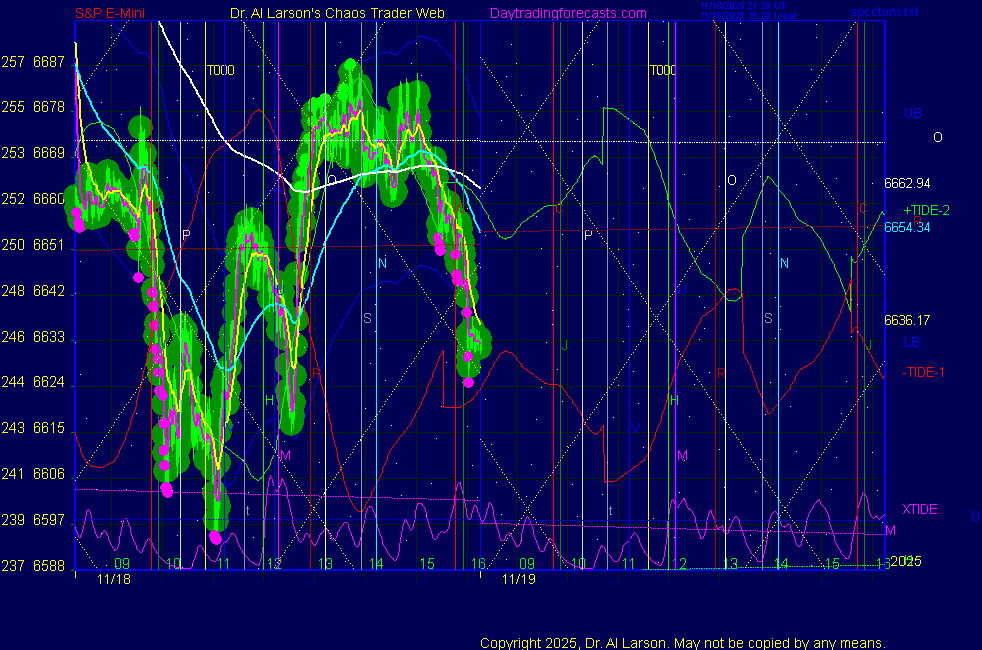The width and height of the screenshot is (982, 650).
Task: Select the -TIDE-1 legend label
Action: coord(923,372)
